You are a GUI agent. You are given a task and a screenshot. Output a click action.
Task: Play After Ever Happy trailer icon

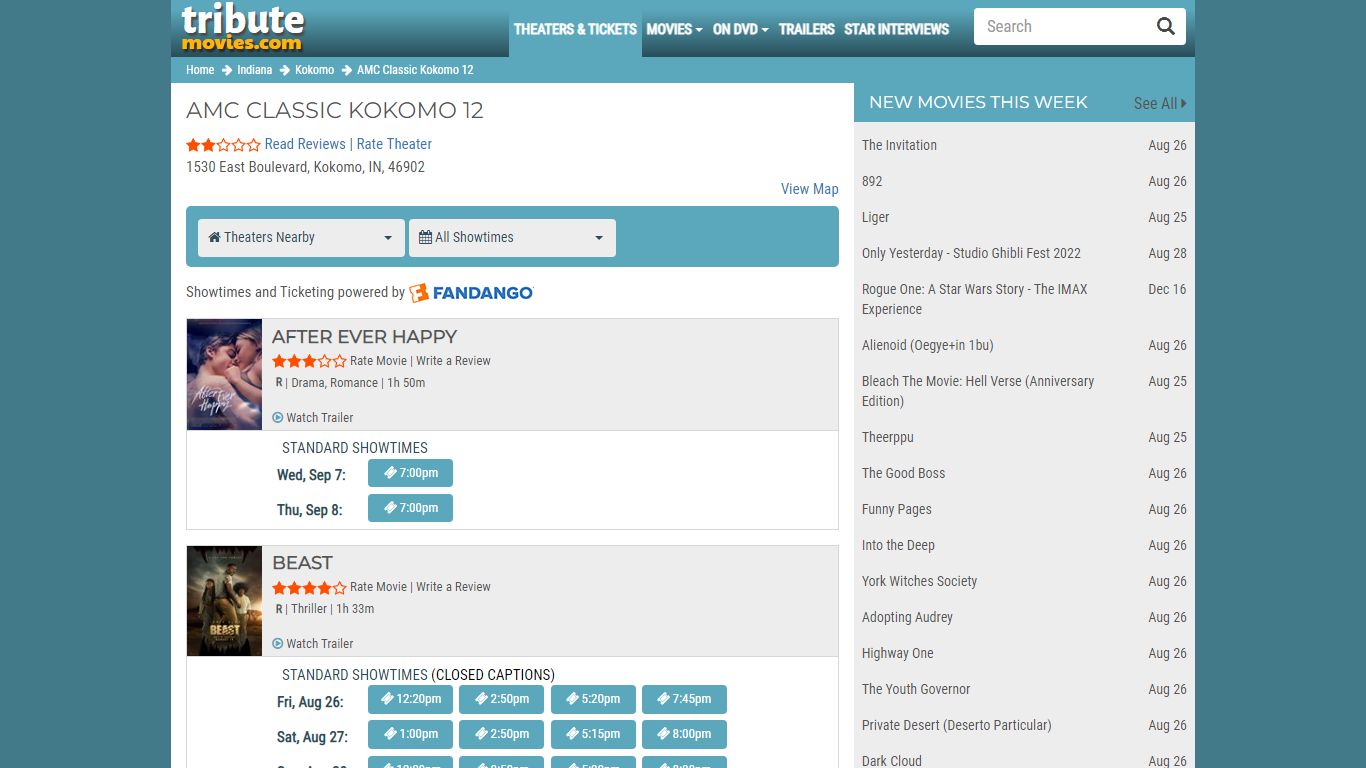(x=278, y=418)
